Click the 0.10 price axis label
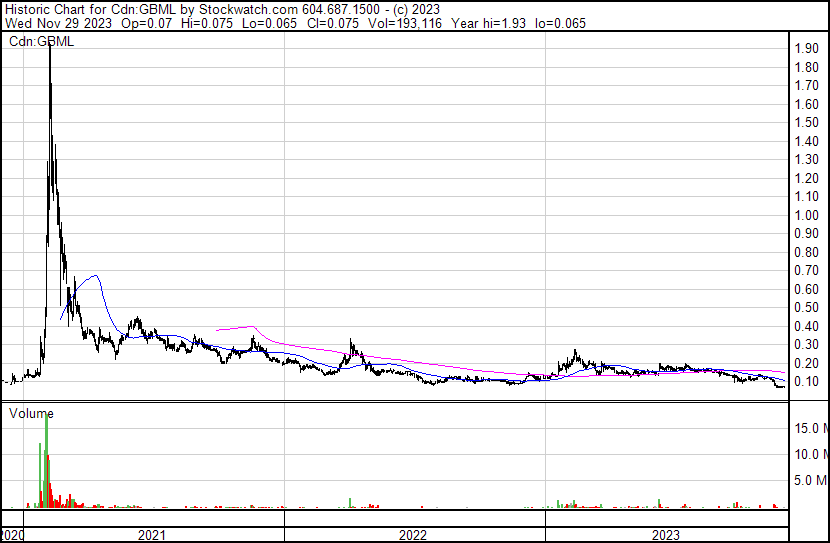 point(807,382)
